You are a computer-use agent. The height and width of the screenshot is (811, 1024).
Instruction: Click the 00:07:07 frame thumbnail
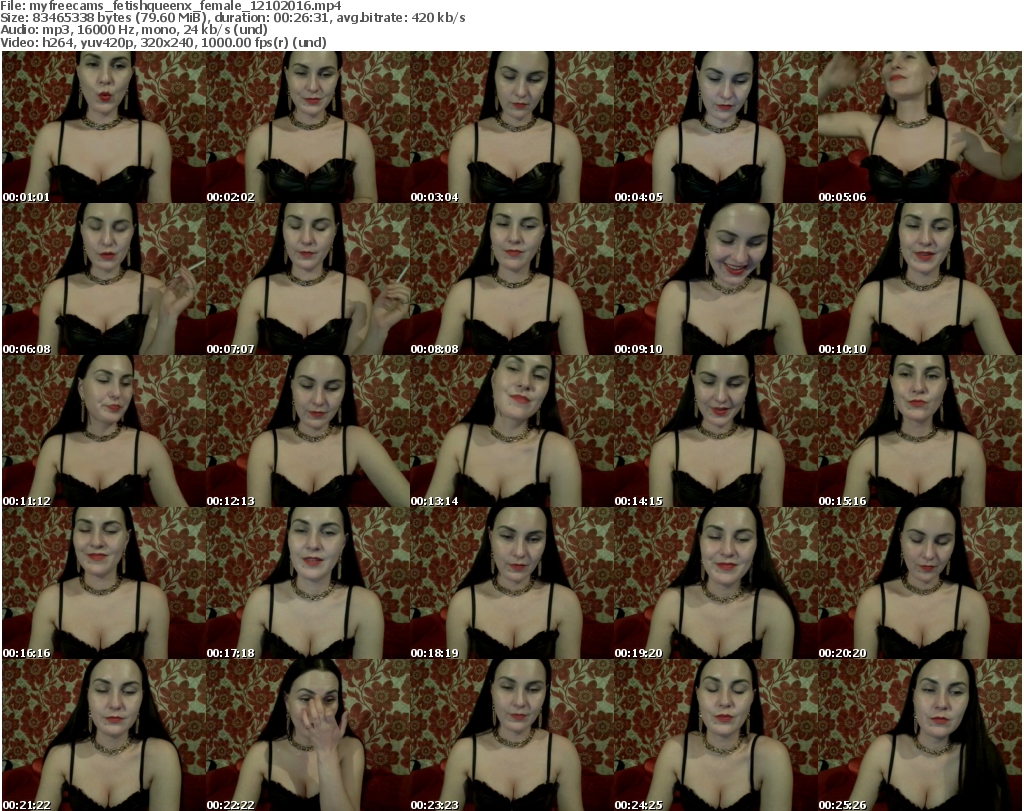(x=306, y=279)
